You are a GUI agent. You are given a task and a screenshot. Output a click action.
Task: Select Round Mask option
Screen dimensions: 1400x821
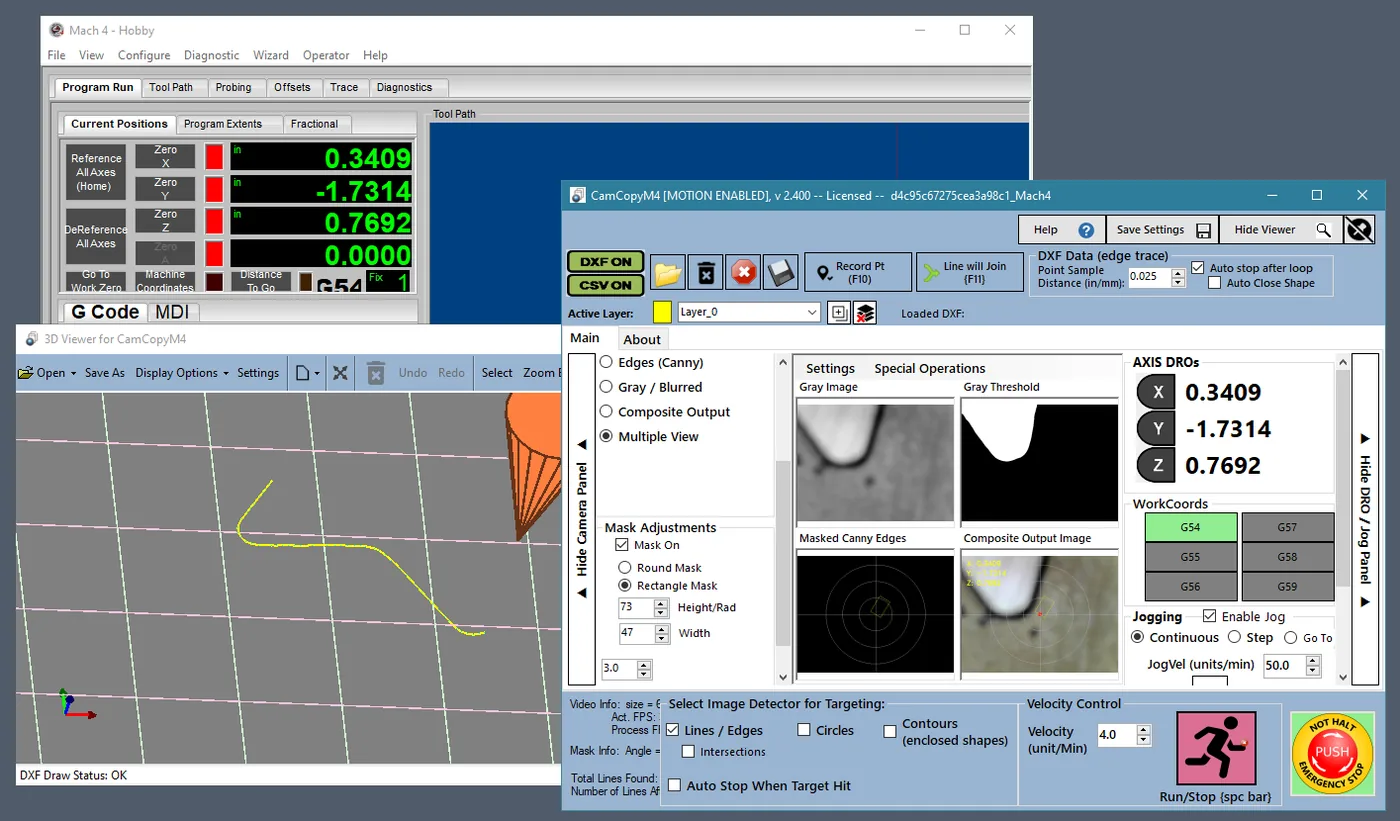pos(625,568)
